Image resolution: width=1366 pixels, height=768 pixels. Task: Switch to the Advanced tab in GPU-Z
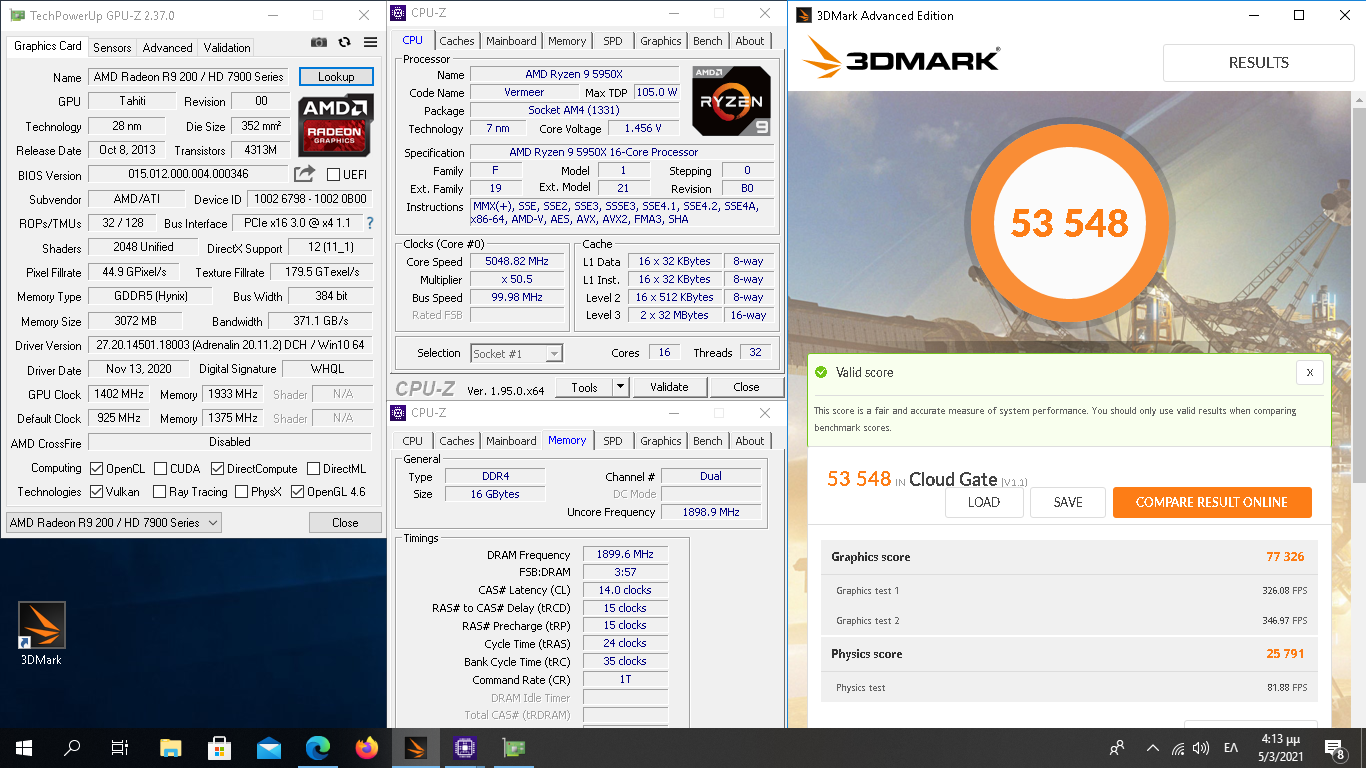167,47
